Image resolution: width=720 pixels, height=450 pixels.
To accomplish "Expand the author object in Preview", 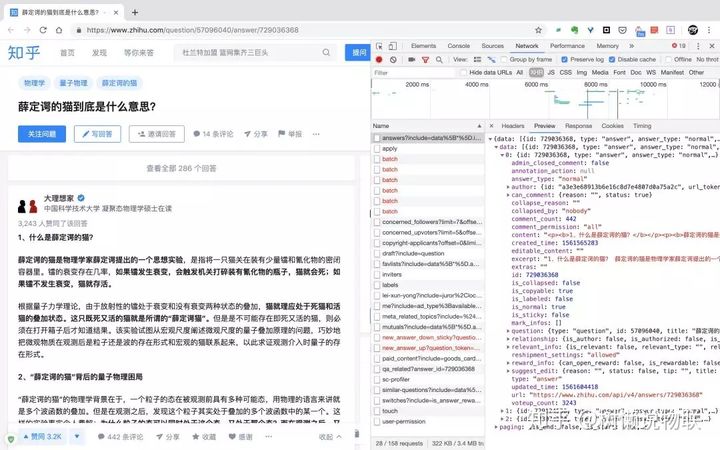I will [508, 187].
